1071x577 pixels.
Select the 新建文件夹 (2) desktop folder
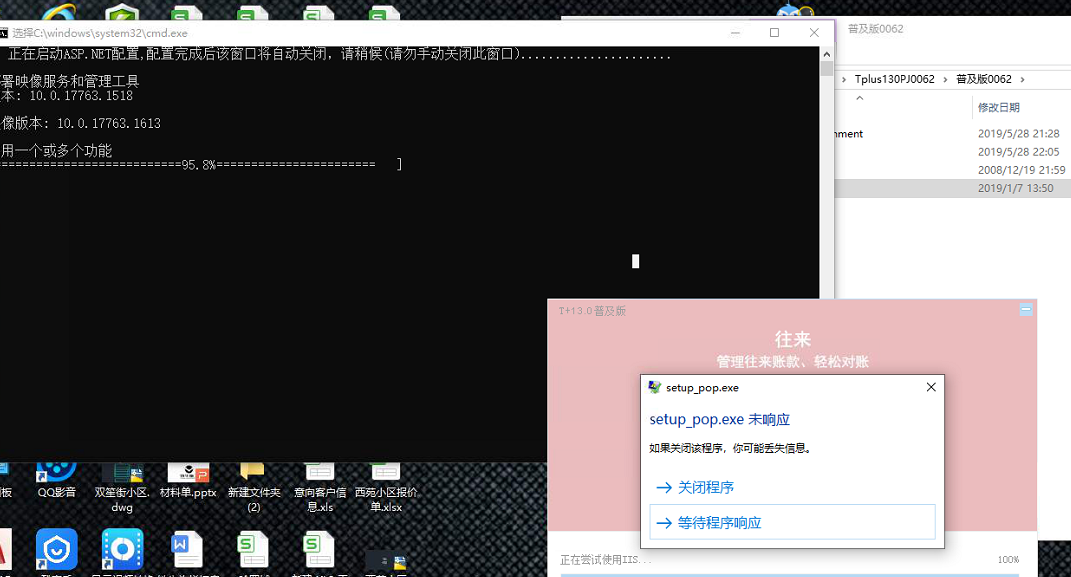pos(253,489)
